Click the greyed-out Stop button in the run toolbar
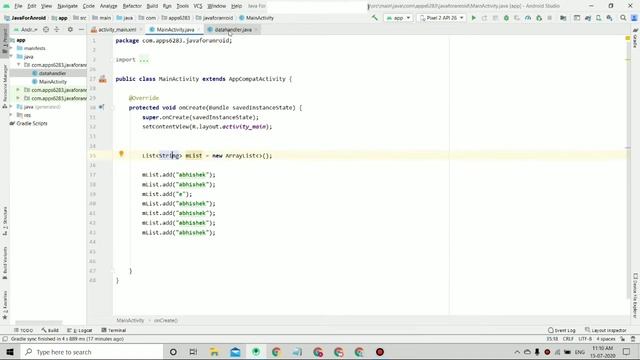 [550, 18]
